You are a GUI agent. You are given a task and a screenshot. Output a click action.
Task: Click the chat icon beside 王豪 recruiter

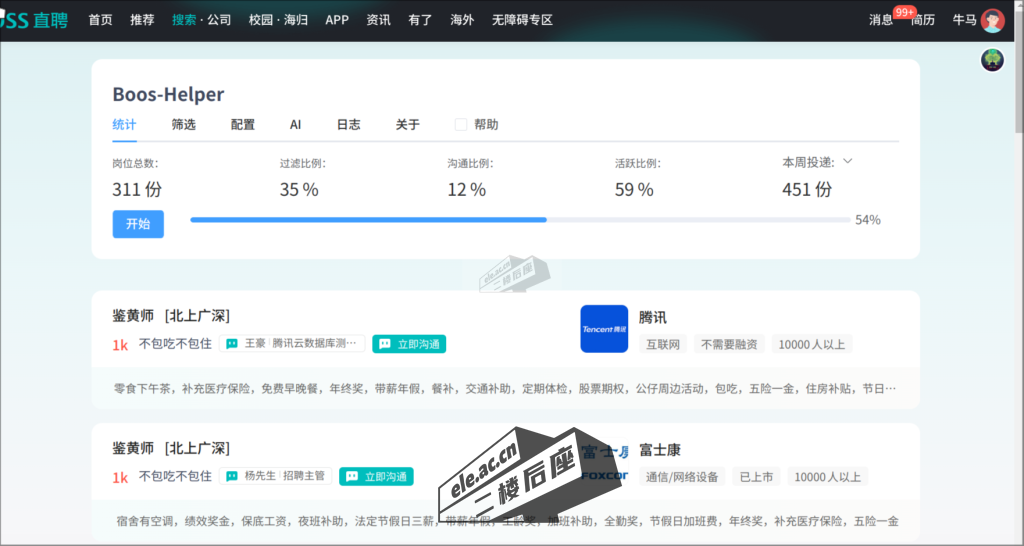[232, 344]
